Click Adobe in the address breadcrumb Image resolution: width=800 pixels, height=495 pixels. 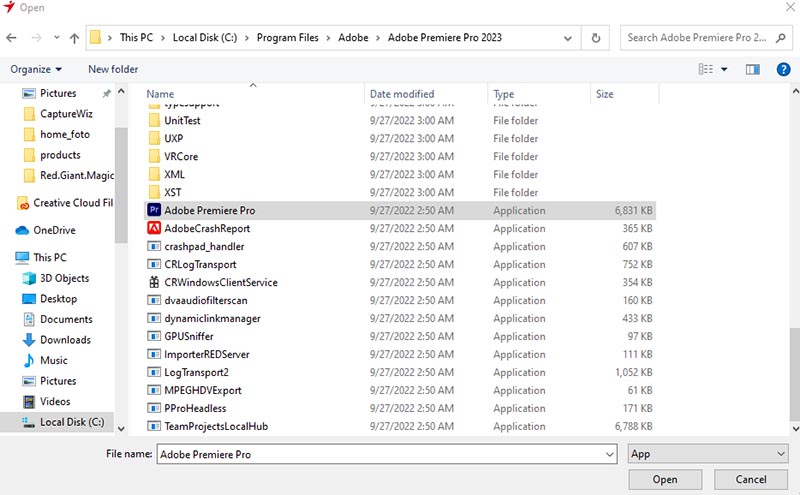(x=353, y=38)
